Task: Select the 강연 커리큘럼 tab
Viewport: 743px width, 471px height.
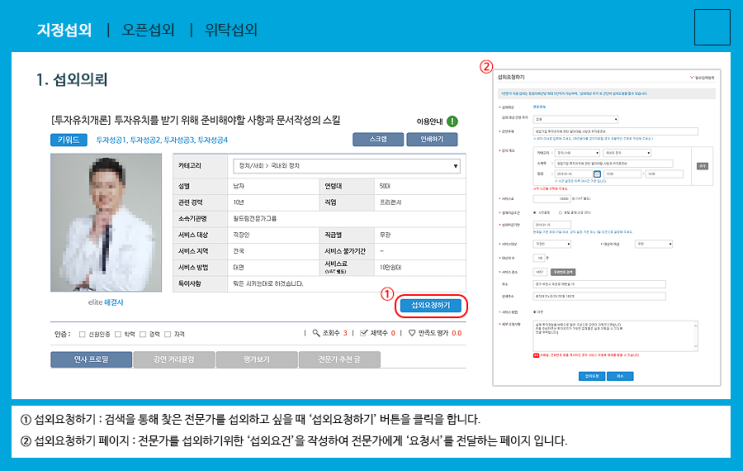Action: [x=174, y=360]
